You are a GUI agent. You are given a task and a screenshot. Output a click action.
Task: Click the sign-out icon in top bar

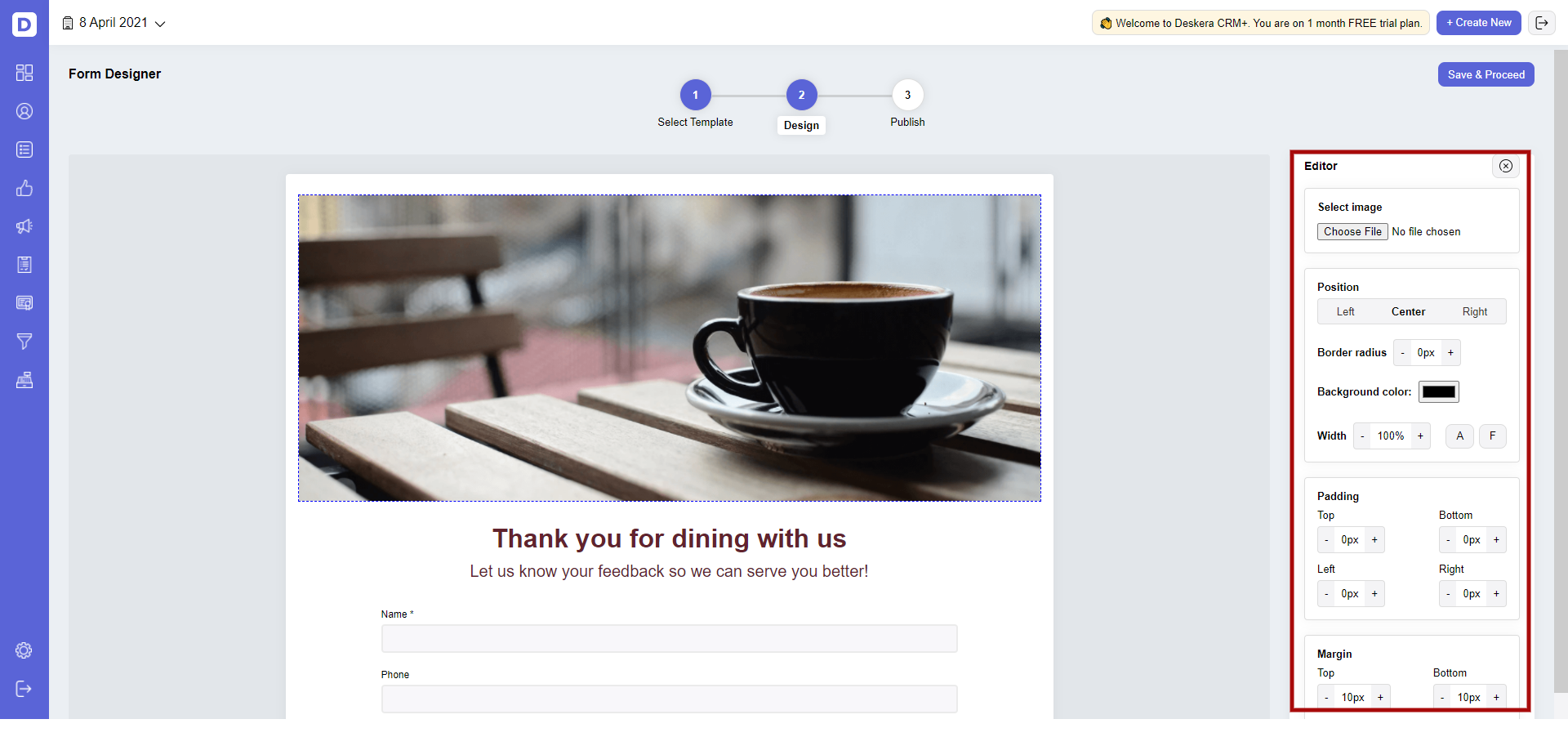click(x=1542, y=23)
